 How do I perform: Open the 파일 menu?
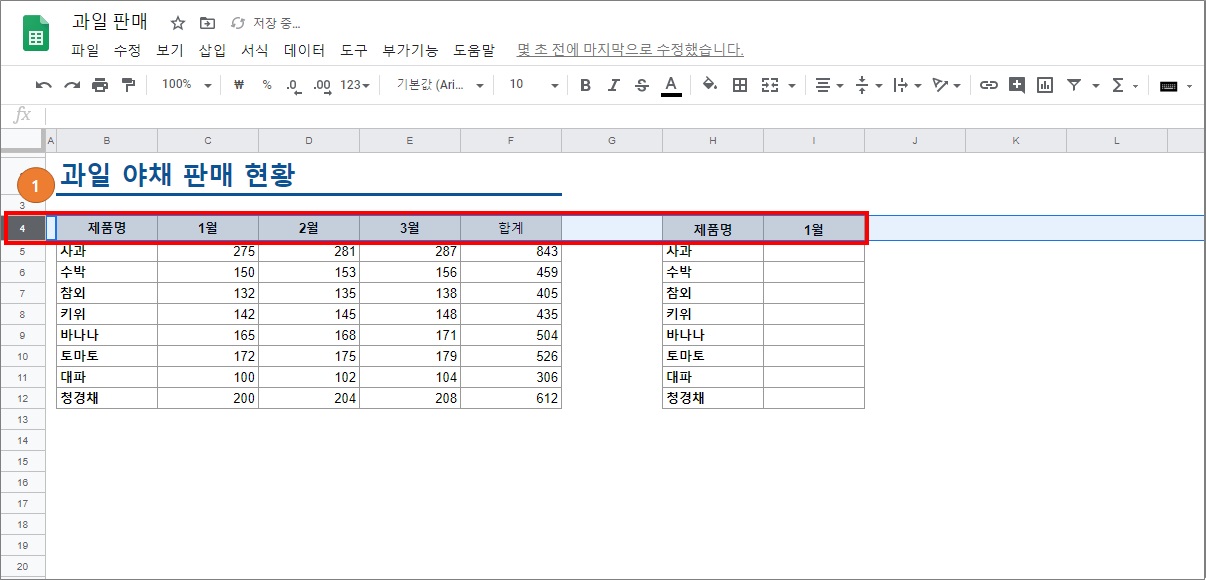[x=85, y=50]
